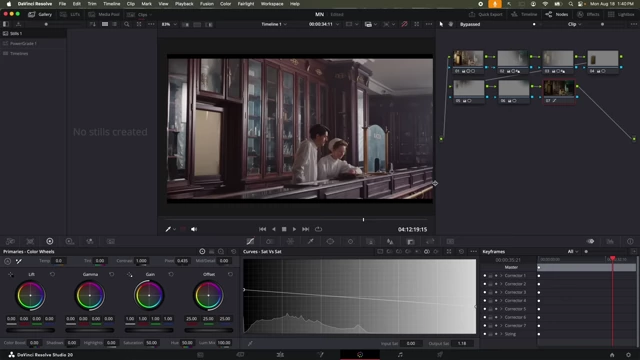The height and width of the screenshot is (360, 640).
Task: Toggle lock for Corrector 2
Action: [490, 284]
